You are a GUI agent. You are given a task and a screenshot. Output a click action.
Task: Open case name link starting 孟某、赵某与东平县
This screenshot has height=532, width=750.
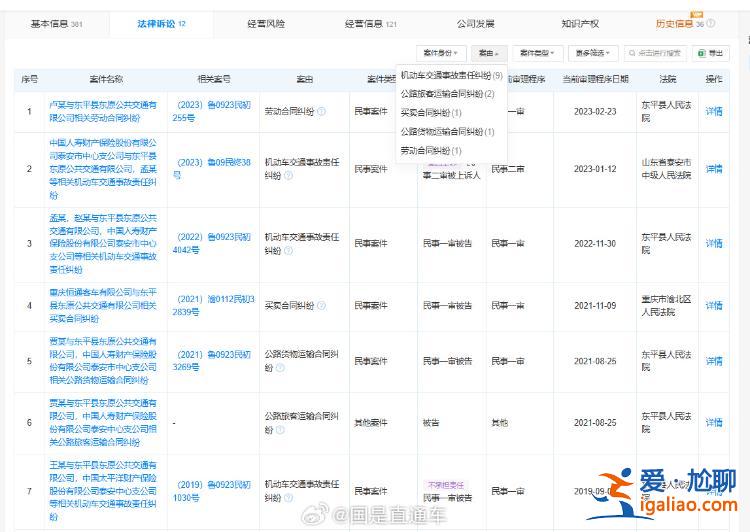pyautogui.click(x=103, y=244)
